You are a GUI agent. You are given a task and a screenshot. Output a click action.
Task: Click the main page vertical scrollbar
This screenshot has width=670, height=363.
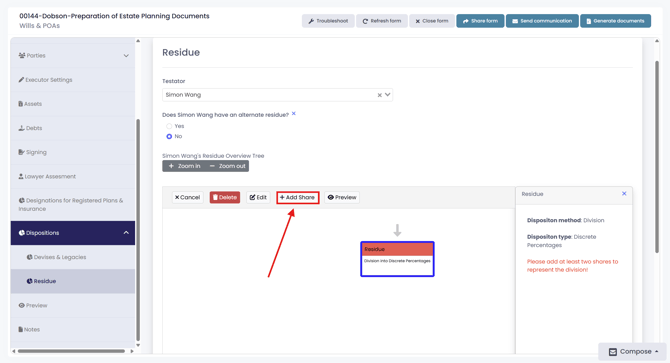tap(657, 157)
